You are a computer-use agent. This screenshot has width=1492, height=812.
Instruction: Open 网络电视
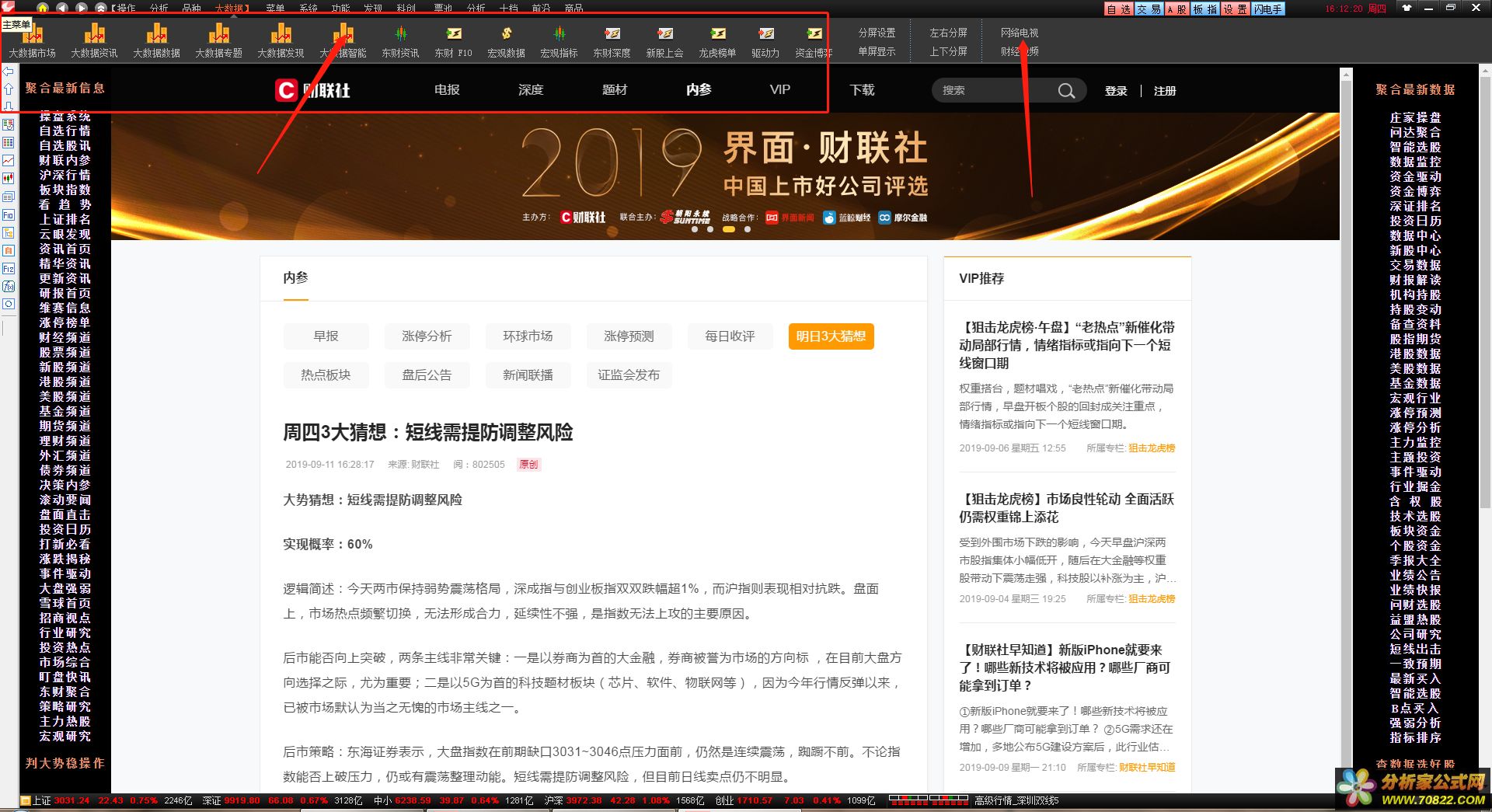coord(1019,33)
